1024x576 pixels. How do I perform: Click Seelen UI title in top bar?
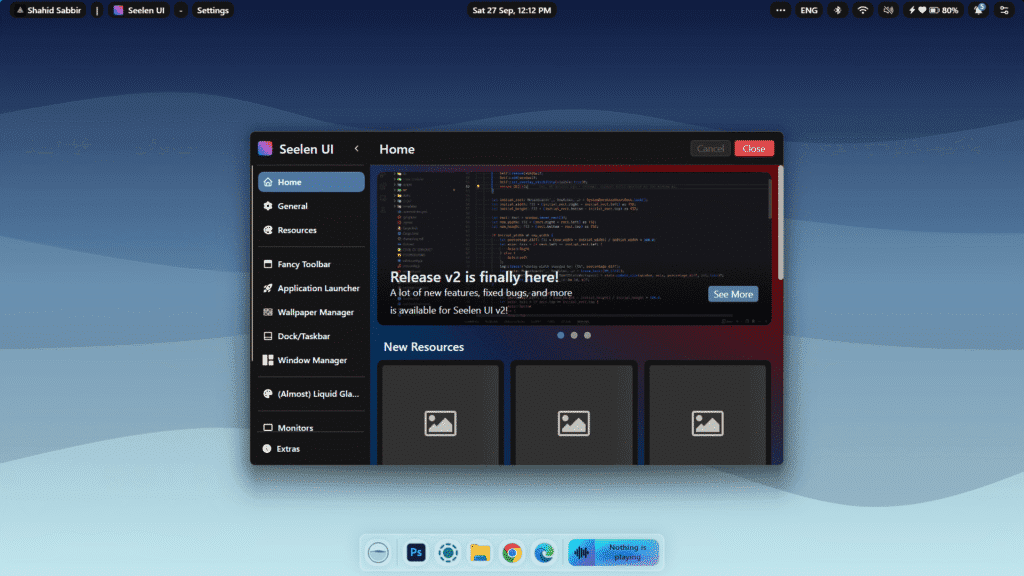pyautogui.click(x=139, y=10)
